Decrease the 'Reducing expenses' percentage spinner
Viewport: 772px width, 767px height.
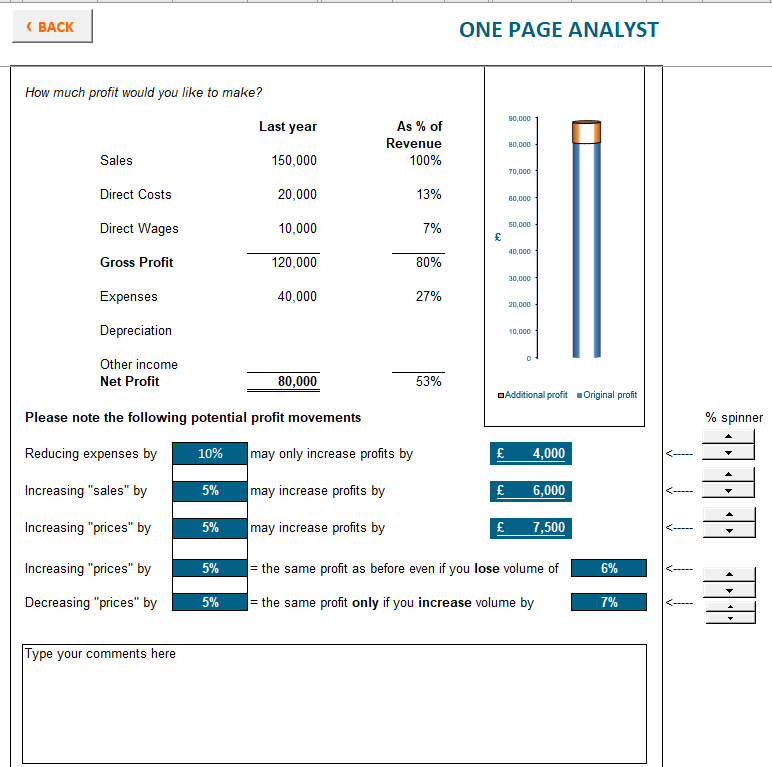pyautogui.click(x=728, y=452)
